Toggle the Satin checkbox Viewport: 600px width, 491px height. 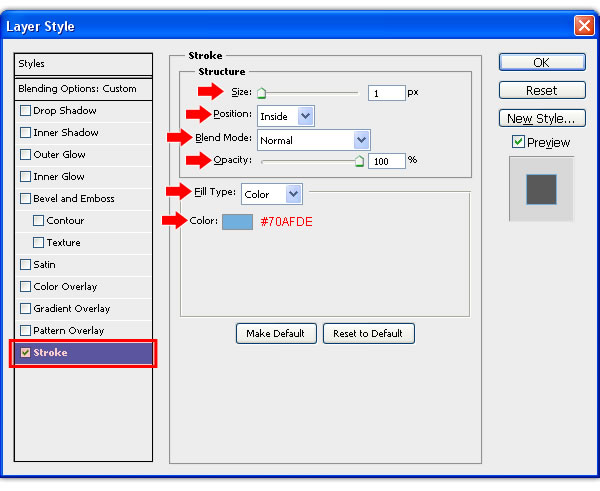pos(25,264)
